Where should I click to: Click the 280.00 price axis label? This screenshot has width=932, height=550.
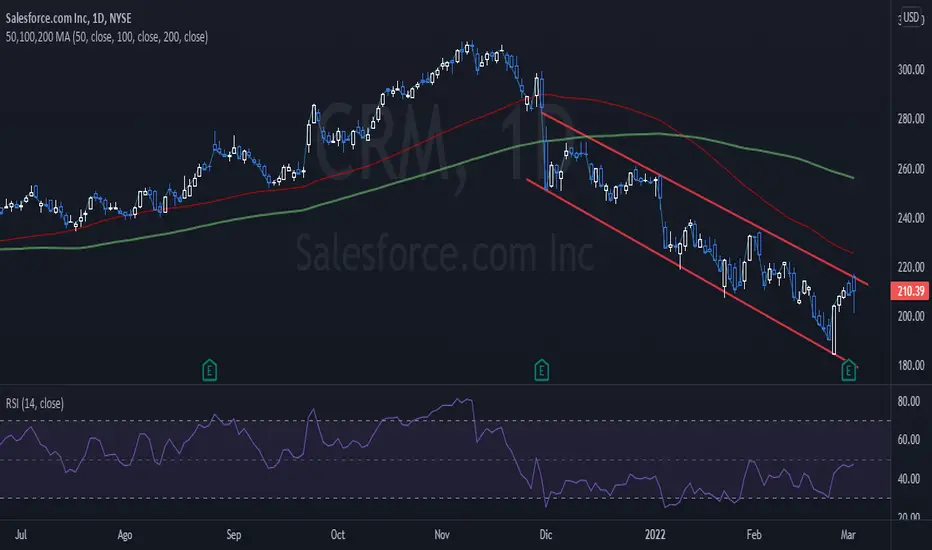911,119
